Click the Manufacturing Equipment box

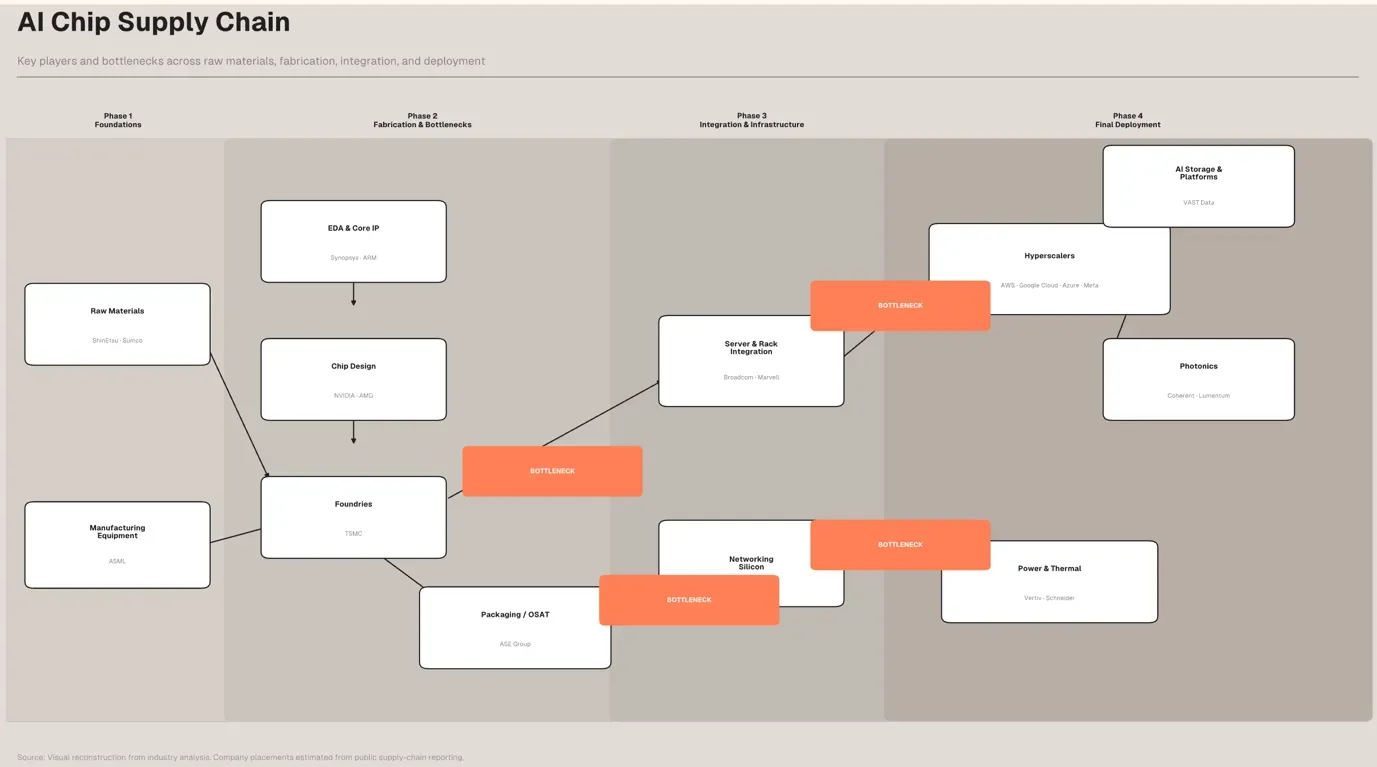tap(117, 544)
